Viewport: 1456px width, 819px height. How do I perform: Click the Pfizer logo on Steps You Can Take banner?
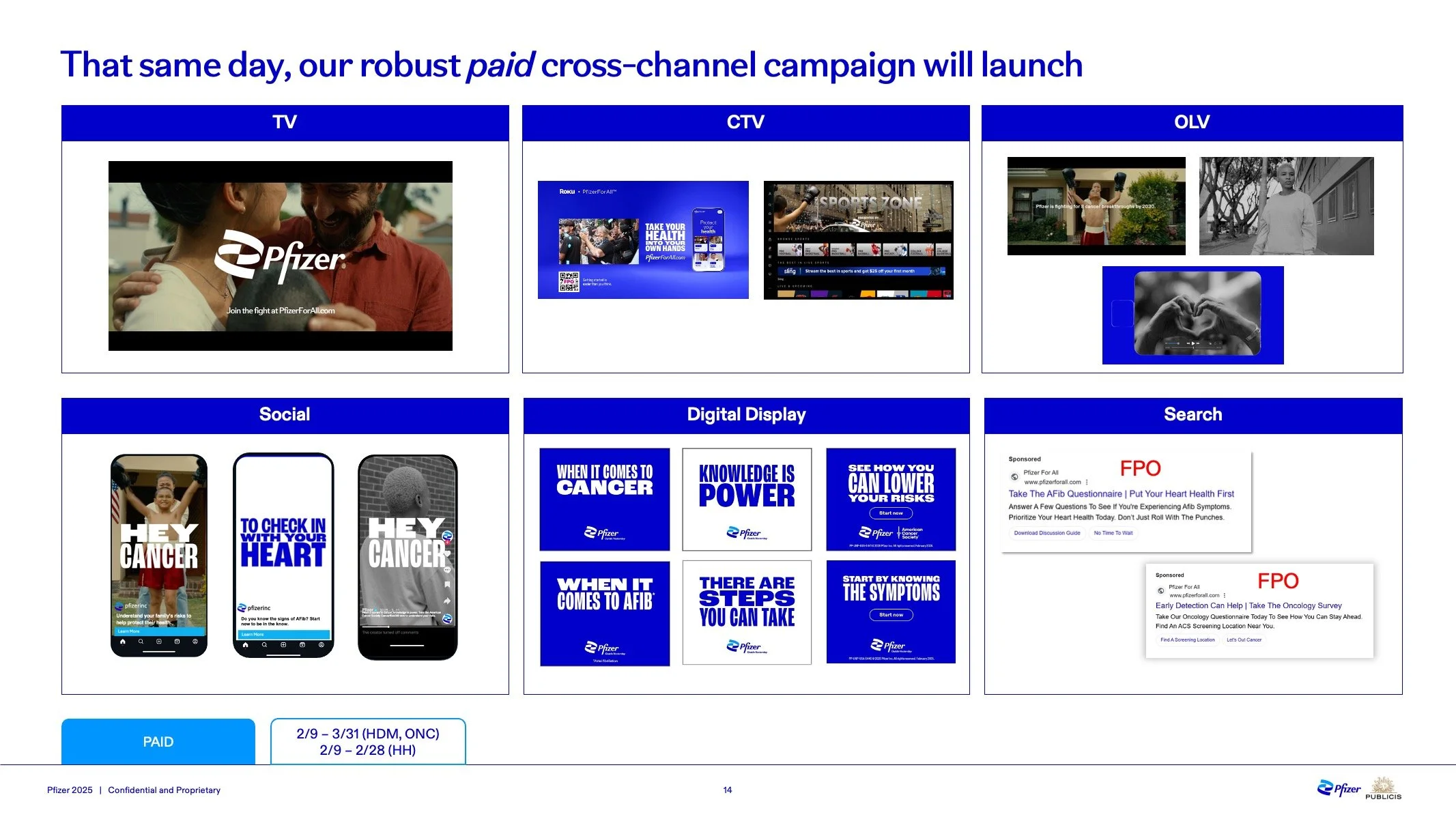point(747,646)
